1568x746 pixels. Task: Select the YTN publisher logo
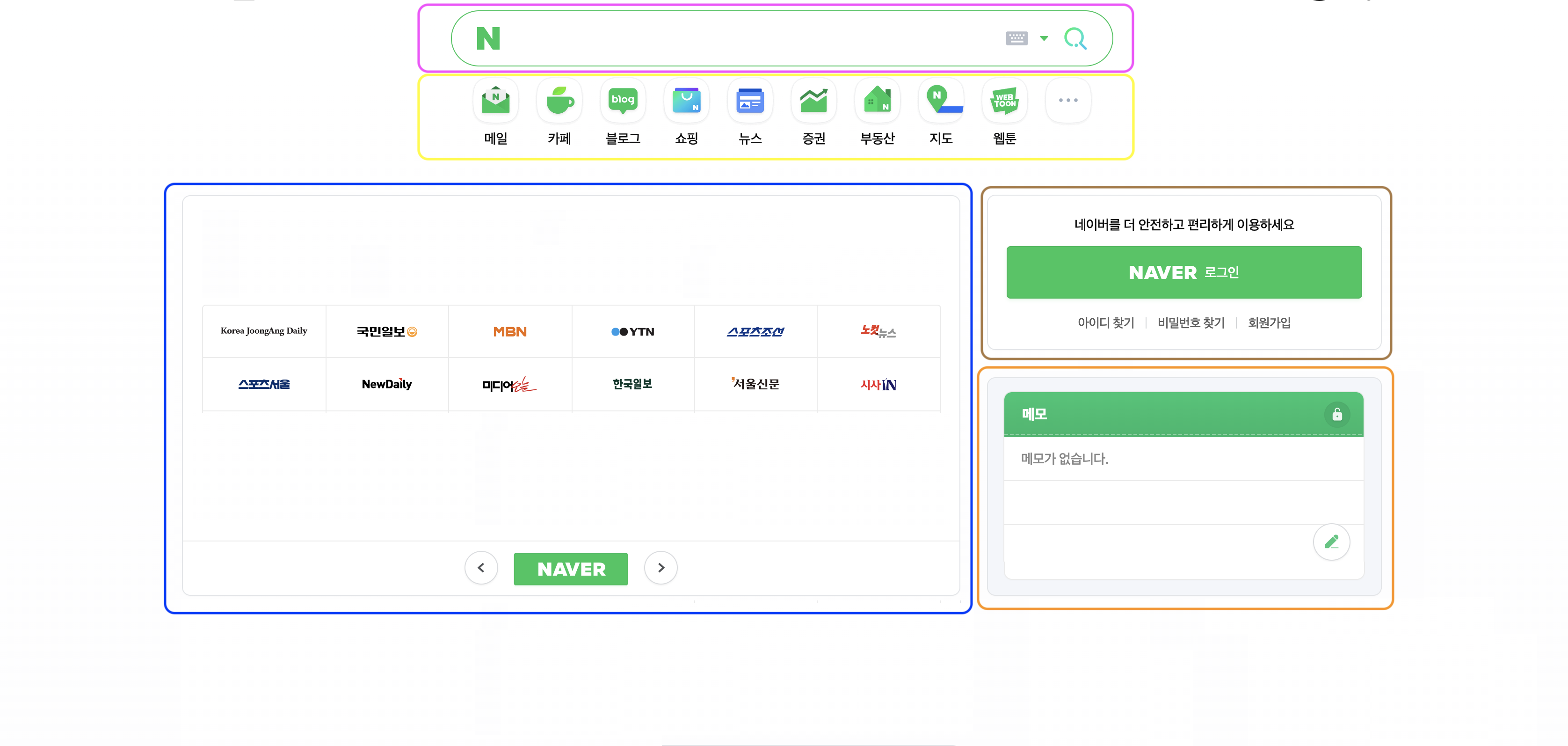point(633,332)
